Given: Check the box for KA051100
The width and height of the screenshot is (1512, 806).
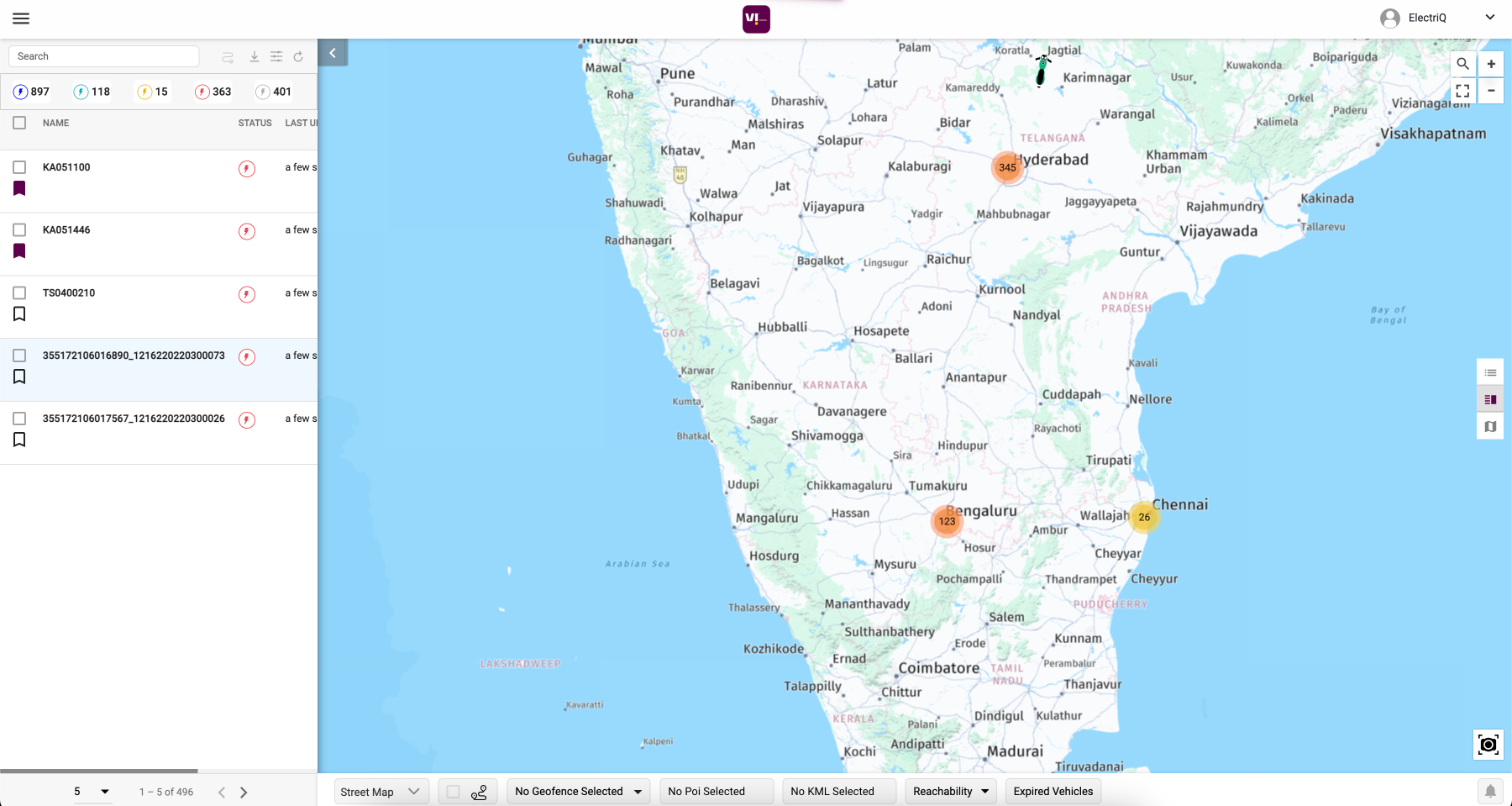Looking at the screenshot, I should pyautogui.click(x=19, y=167).
